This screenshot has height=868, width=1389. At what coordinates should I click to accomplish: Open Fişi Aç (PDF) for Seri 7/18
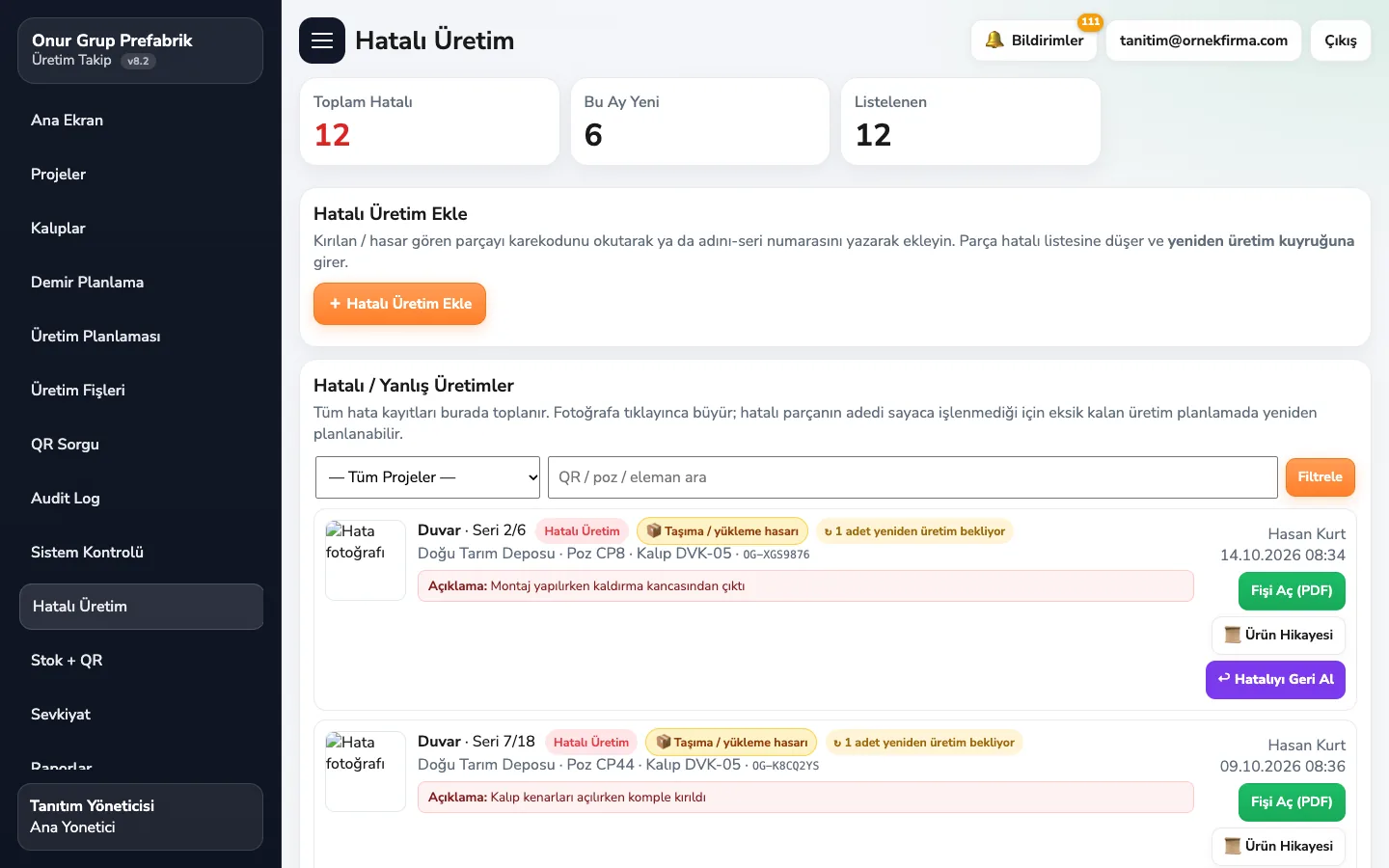tap(1292, 802)
